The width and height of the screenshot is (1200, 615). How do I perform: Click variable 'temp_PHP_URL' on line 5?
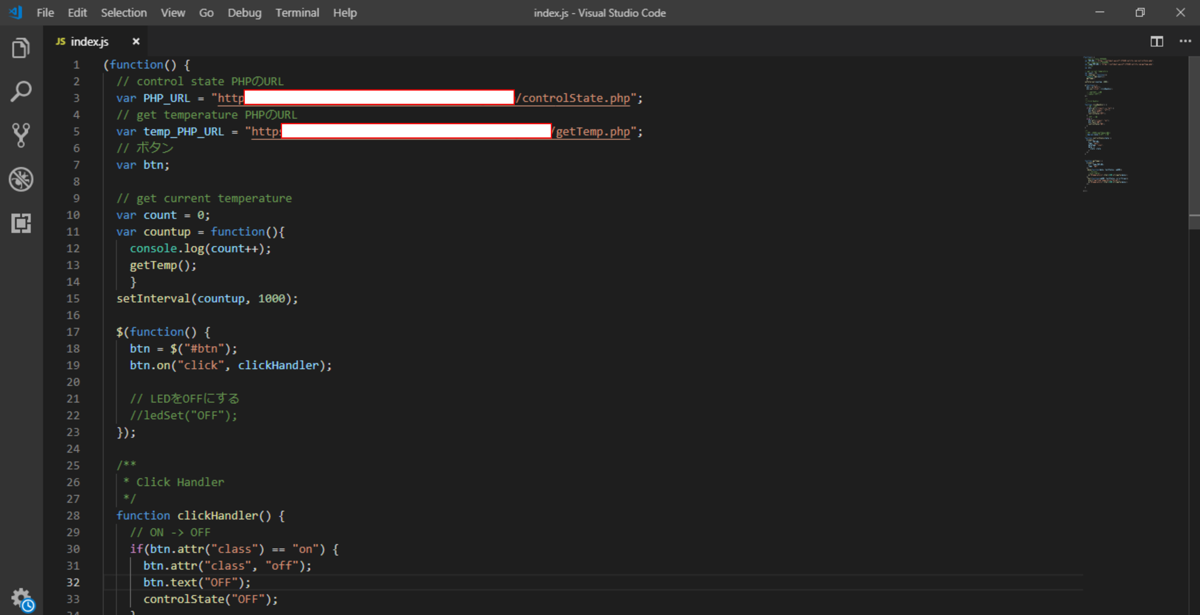coord(183,131)
